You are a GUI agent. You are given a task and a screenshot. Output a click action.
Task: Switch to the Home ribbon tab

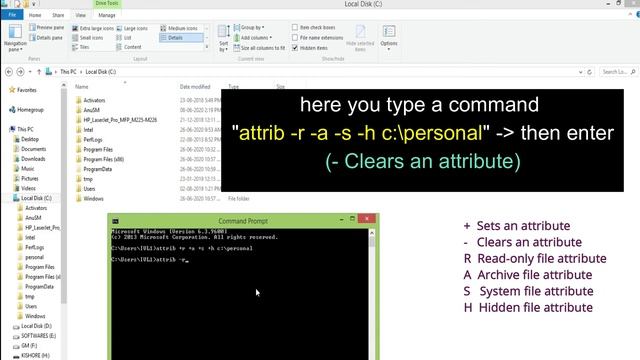click(x=35, y=15)
